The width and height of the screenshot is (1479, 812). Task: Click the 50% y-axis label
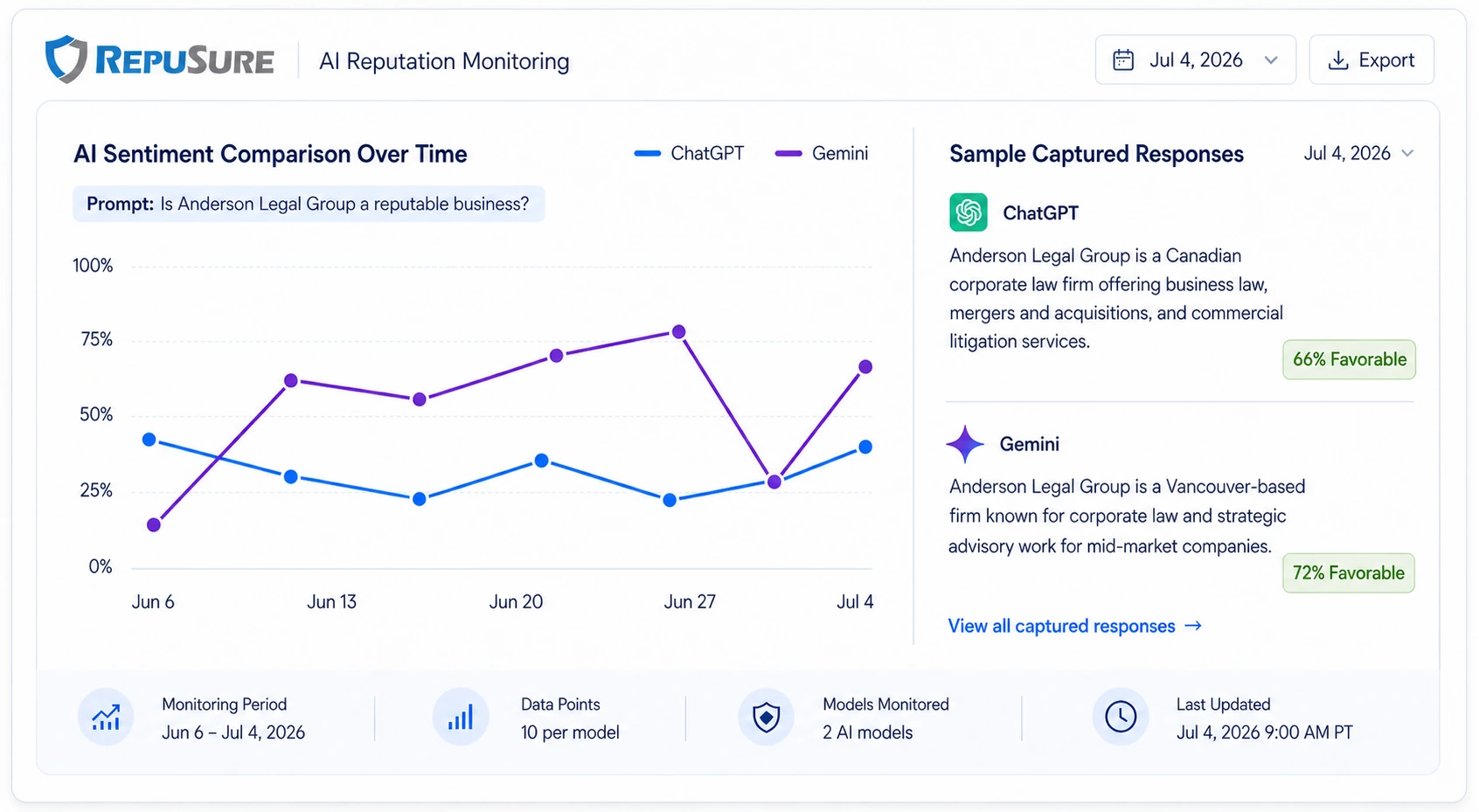point(96,414)
